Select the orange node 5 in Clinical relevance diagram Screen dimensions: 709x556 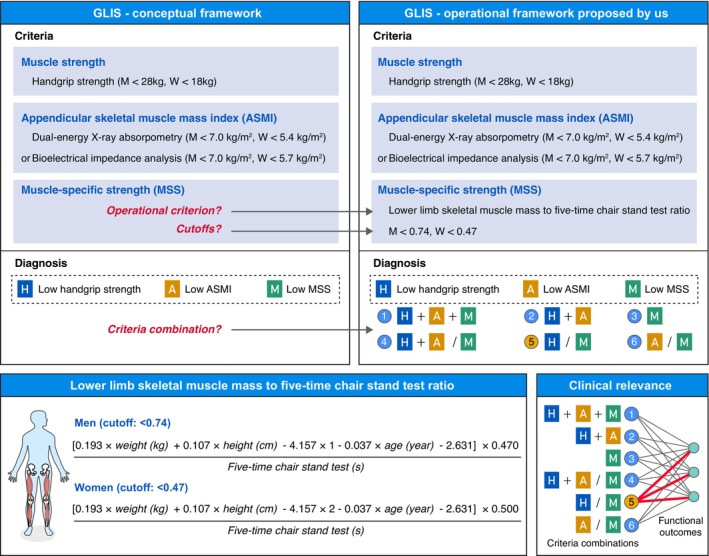coord(631,502)
